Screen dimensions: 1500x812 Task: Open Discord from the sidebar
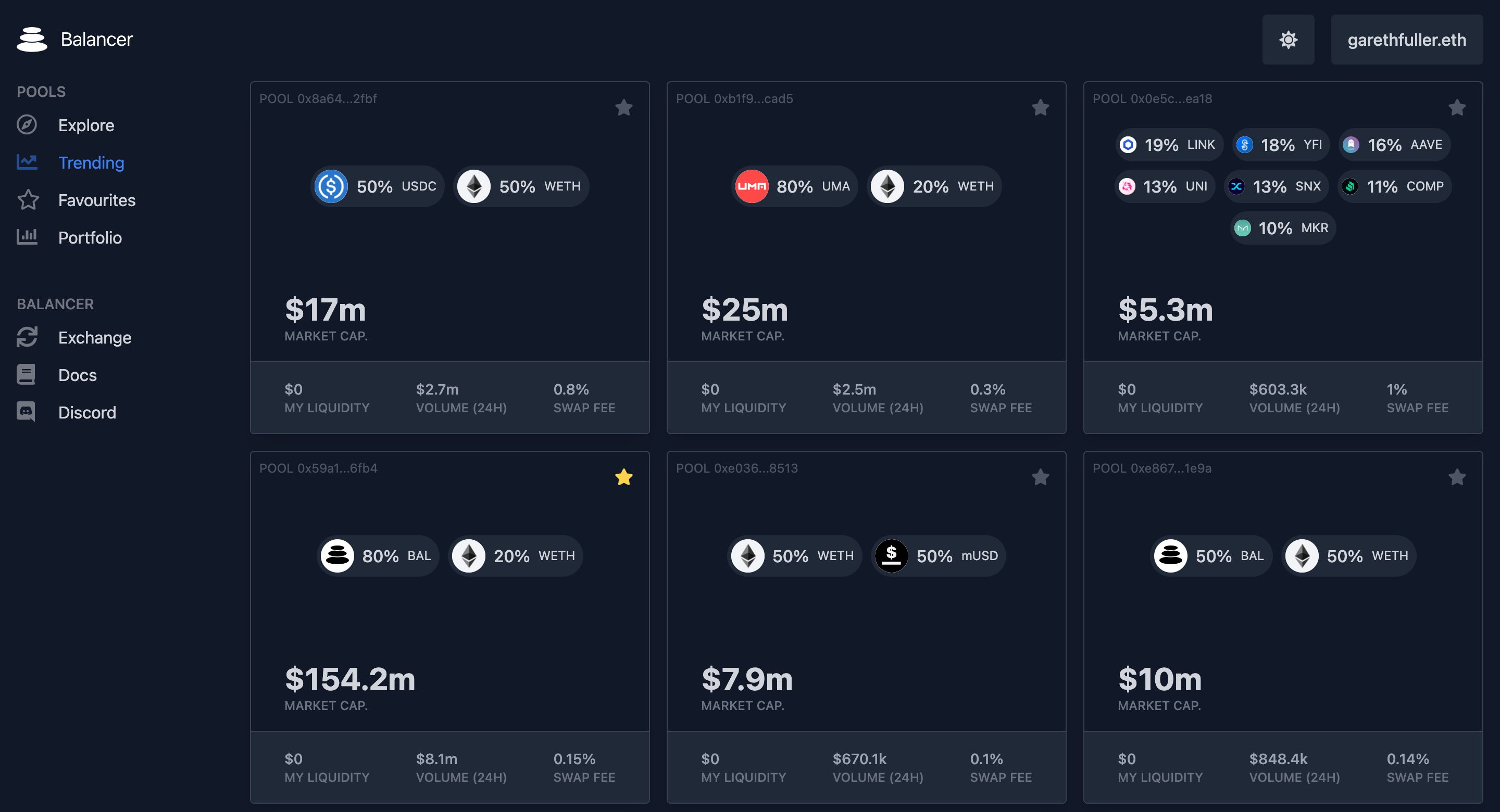(87, 412)
